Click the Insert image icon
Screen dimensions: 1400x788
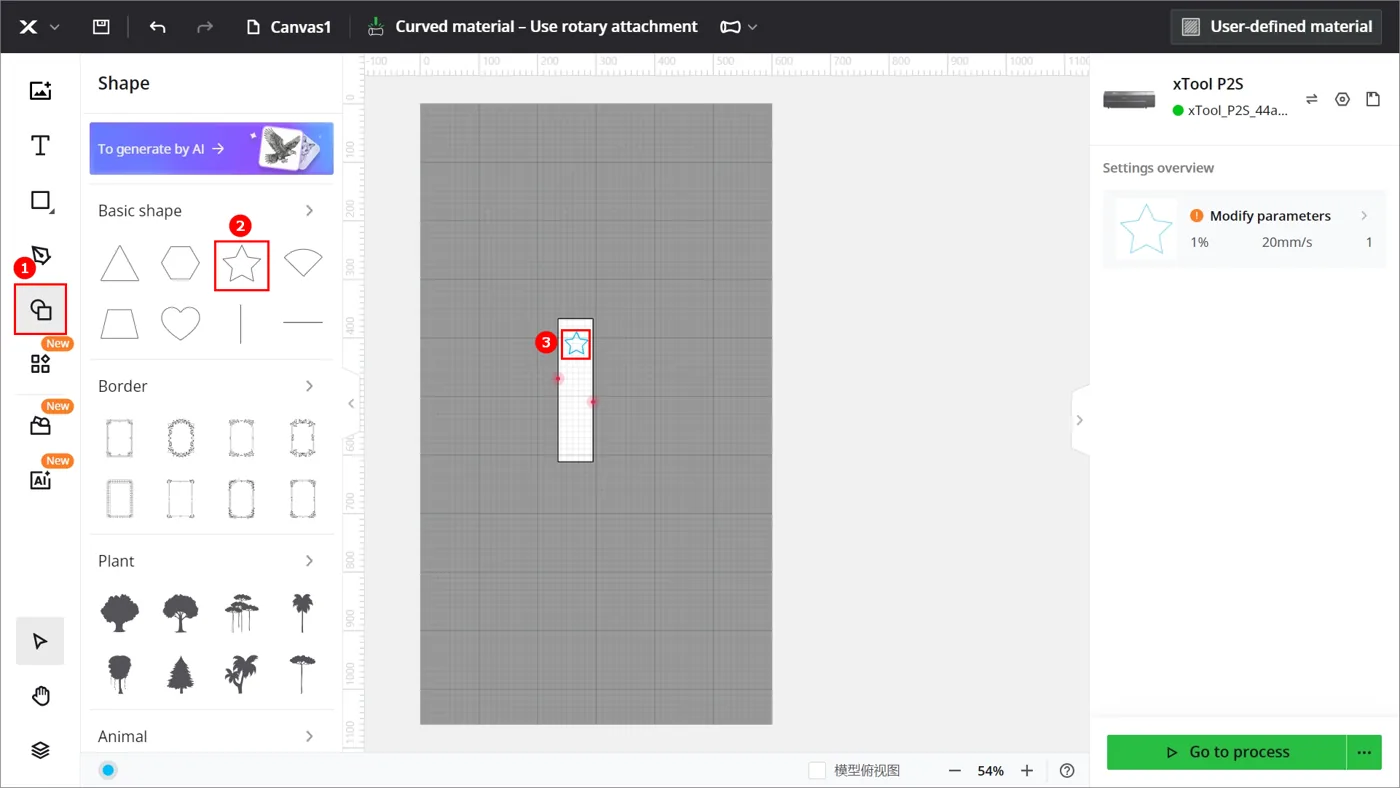(x=40, y=91)
